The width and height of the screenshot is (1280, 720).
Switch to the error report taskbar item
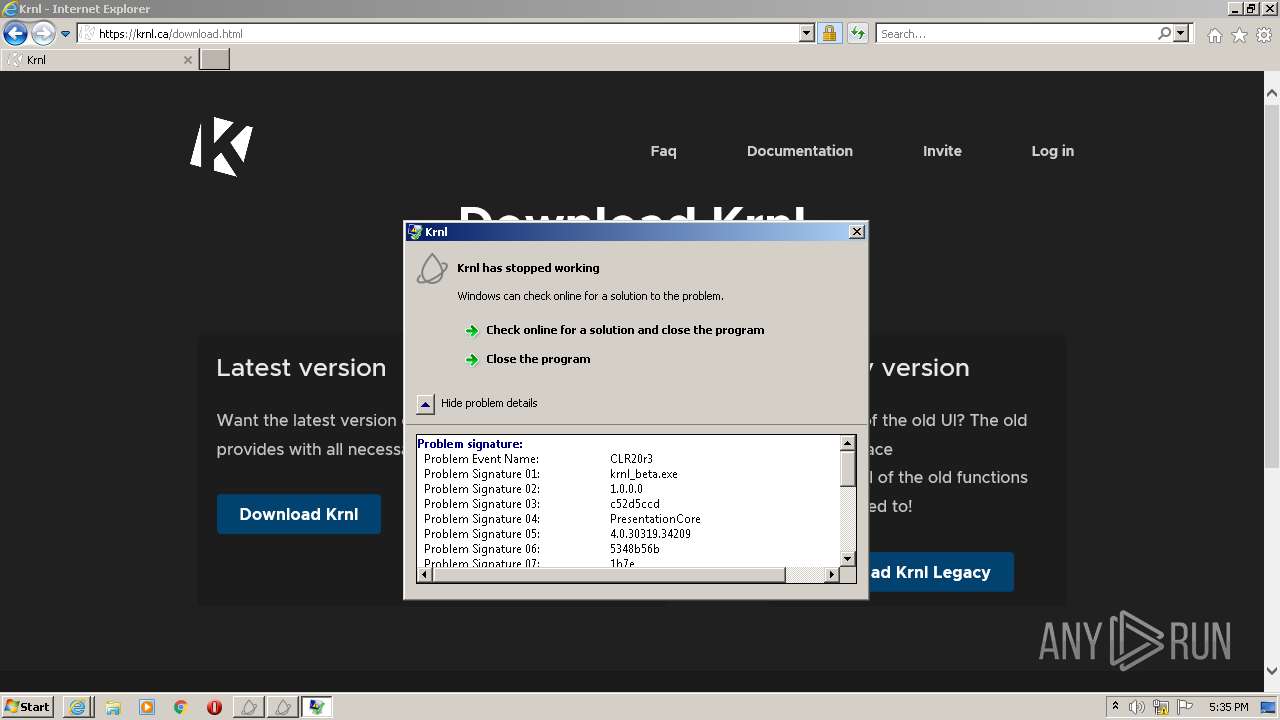point(317,707)
